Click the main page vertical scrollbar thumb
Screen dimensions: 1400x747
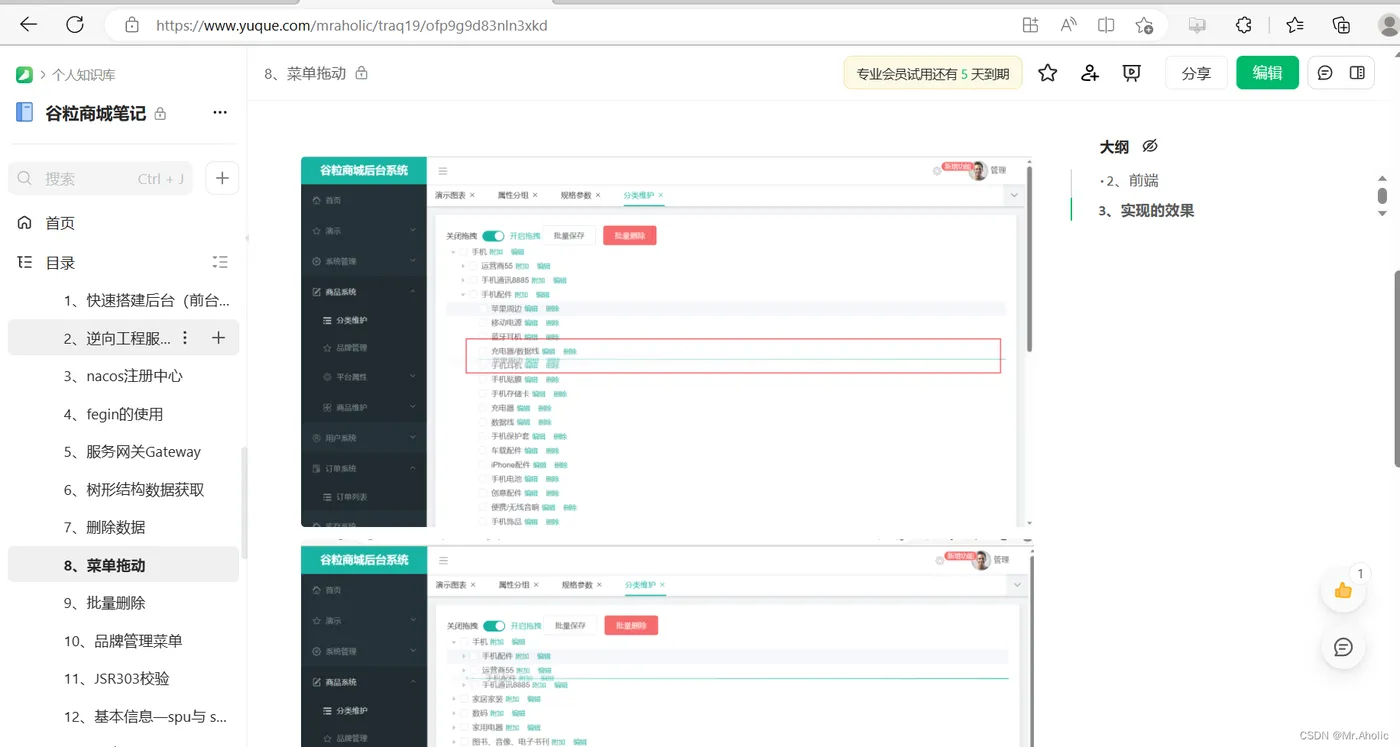click(x=1395, y=370)
